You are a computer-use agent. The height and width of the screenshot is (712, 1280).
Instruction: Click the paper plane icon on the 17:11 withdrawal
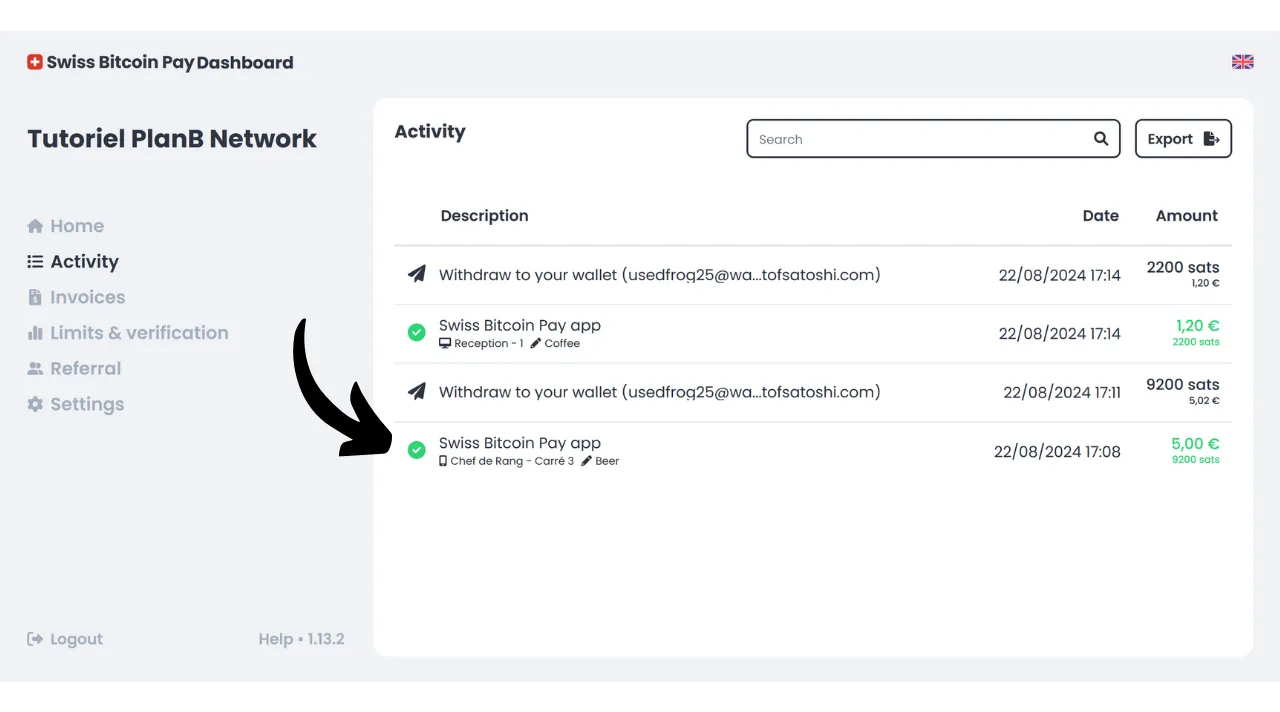[417, 392]
